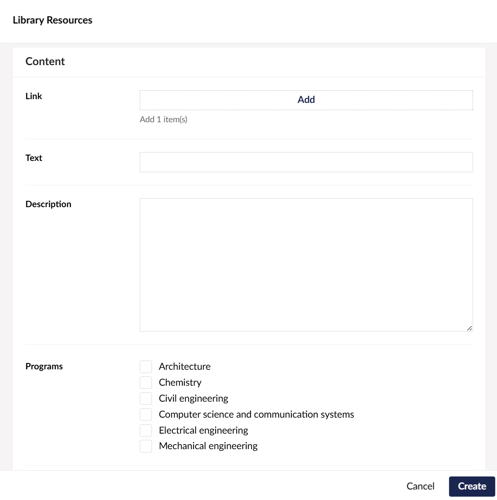Mark the Mechanical engineering checkbox
The image size is (497, 500).
coord(146,446)
